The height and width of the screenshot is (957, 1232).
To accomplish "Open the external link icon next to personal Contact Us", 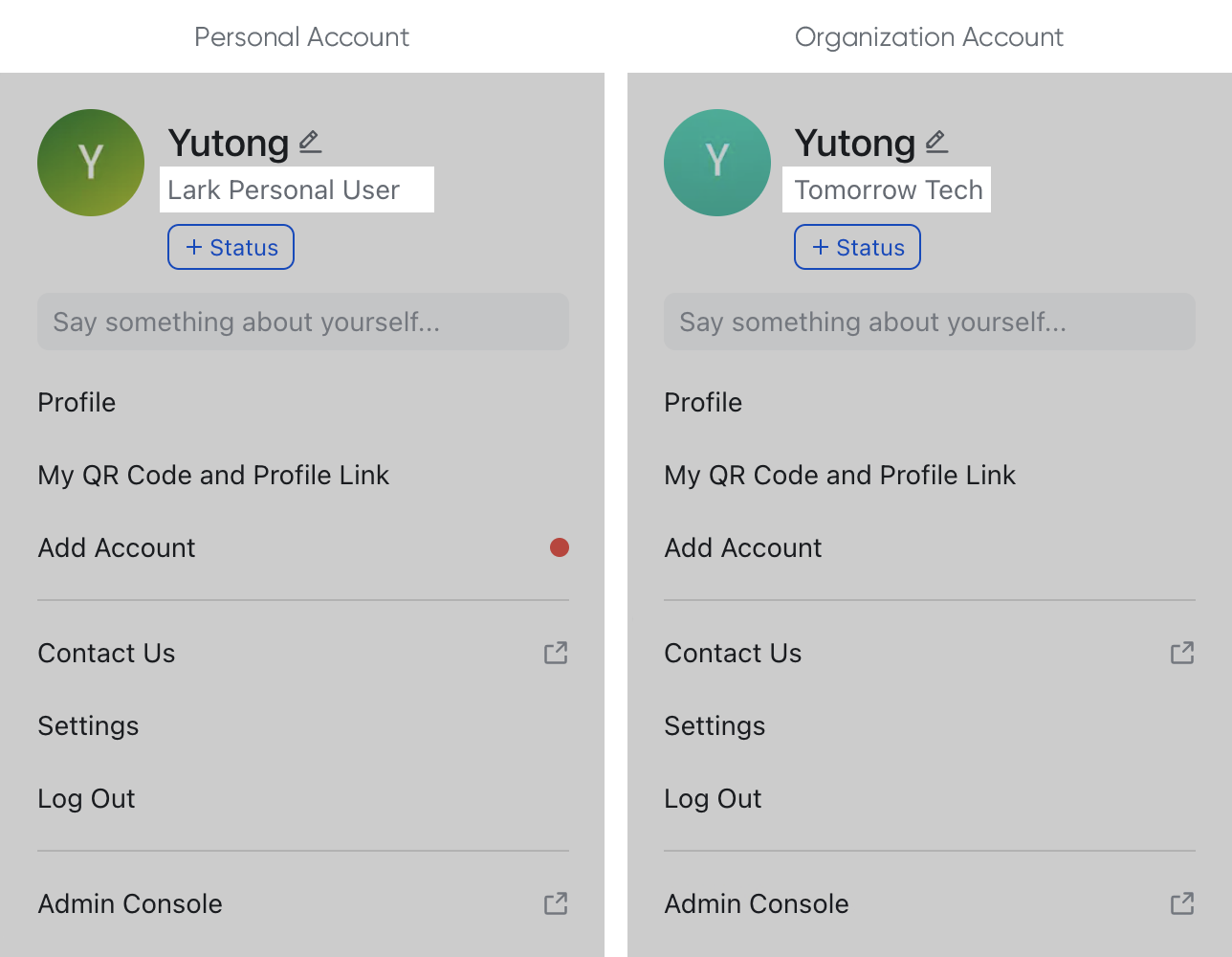I will 556,653.
